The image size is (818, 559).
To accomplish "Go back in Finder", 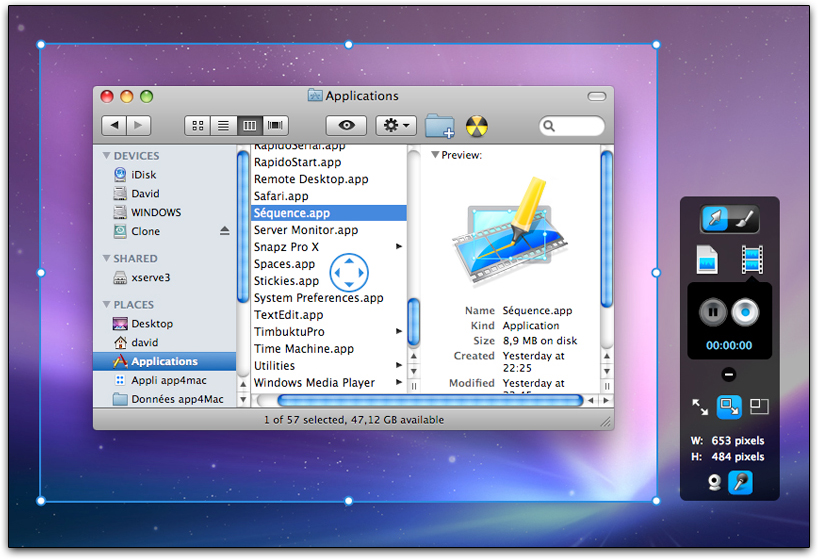I will point(114,125).
